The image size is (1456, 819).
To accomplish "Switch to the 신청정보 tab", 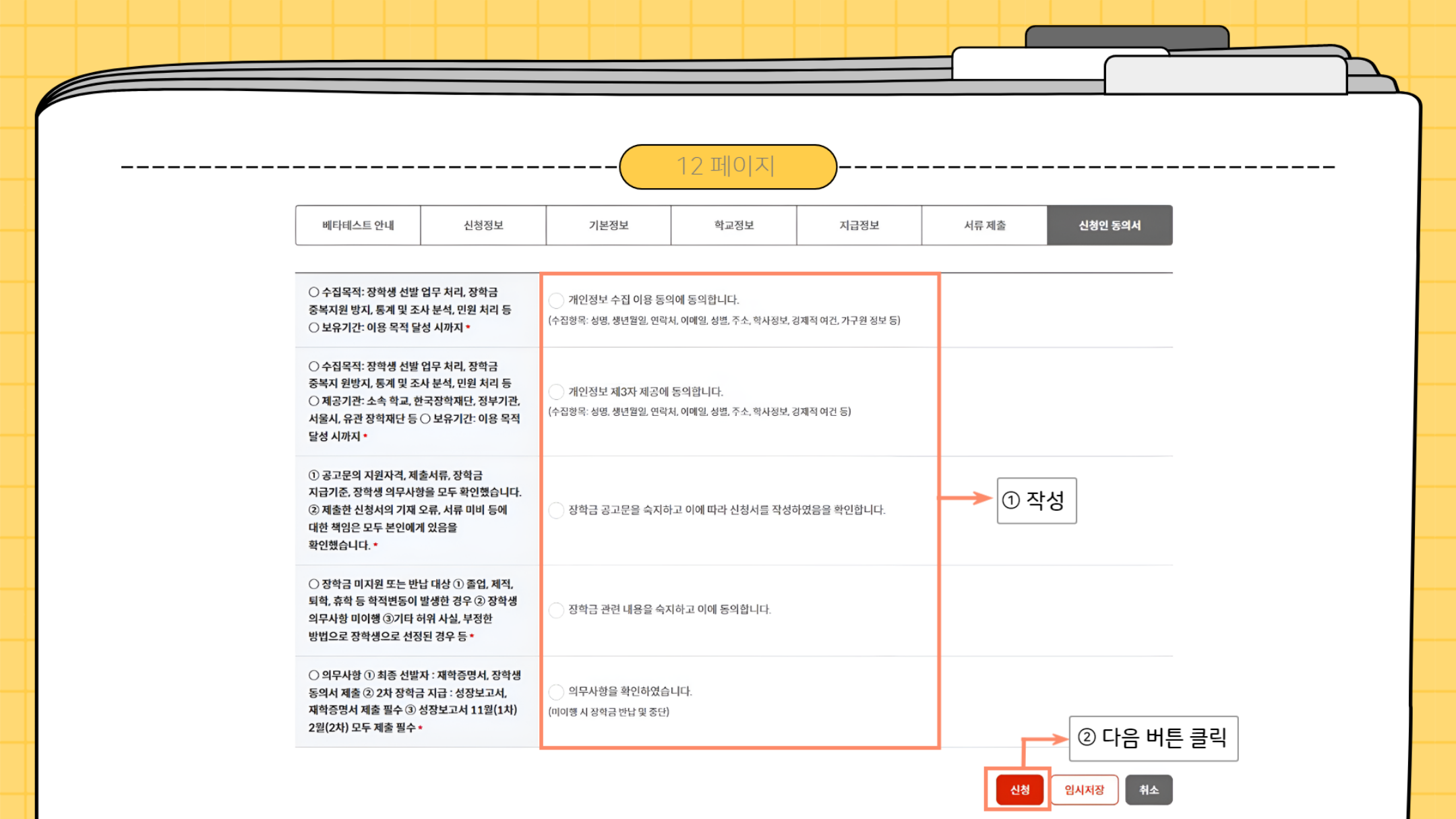I will pos(483,225).
